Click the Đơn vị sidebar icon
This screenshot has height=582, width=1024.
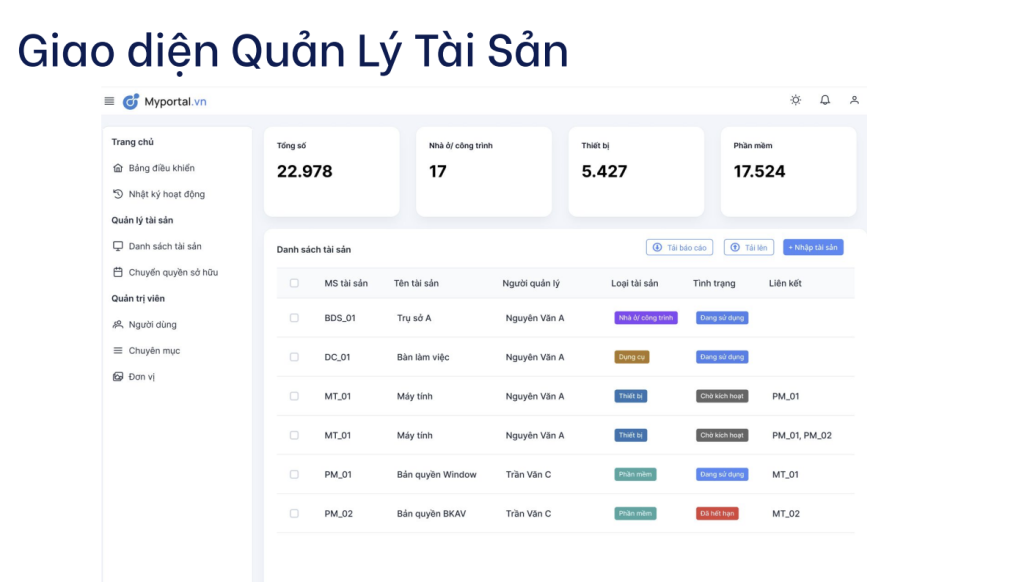(118, 377)
